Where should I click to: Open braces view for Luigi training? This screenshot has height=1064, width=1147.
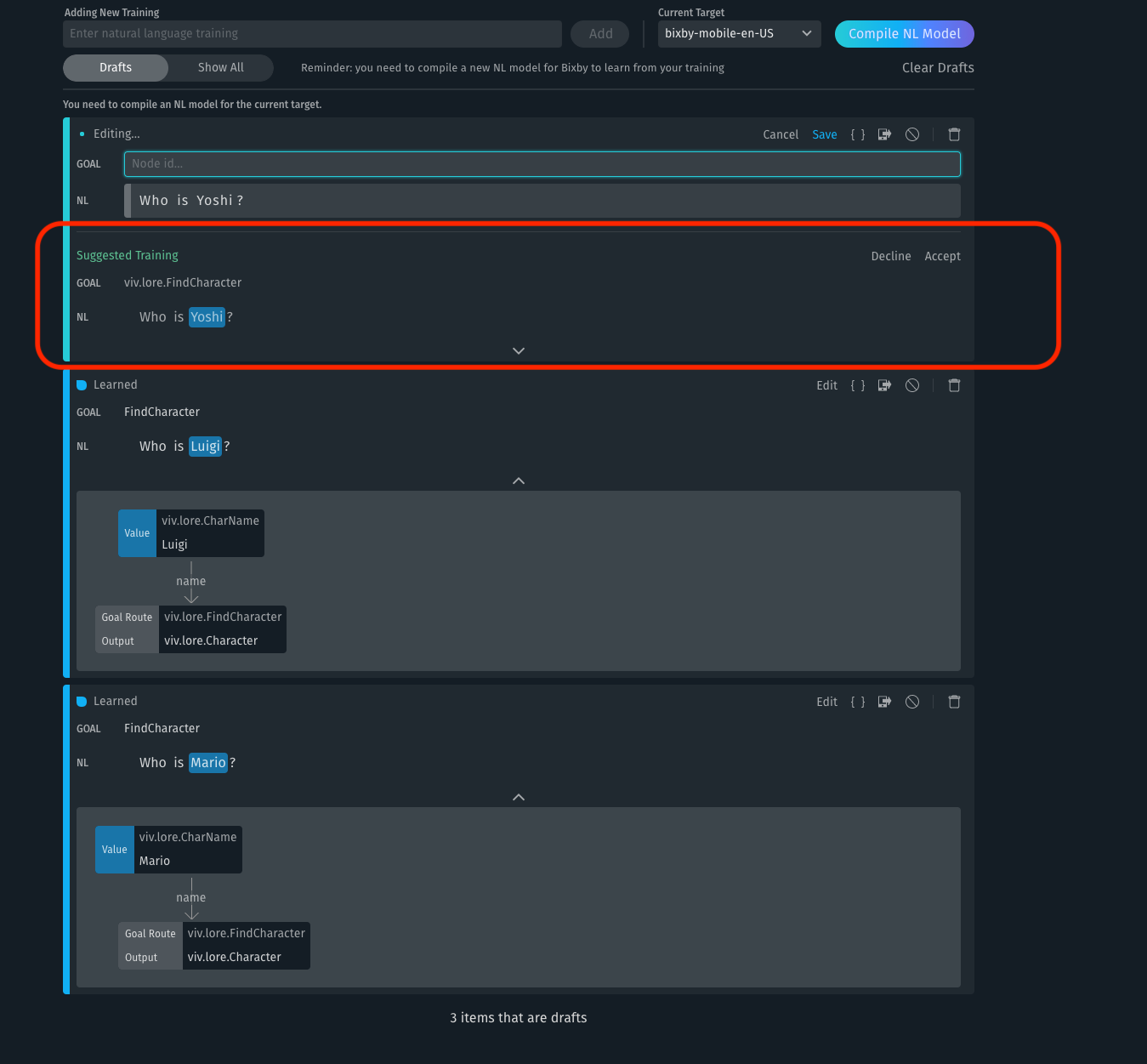pos(858,385)
